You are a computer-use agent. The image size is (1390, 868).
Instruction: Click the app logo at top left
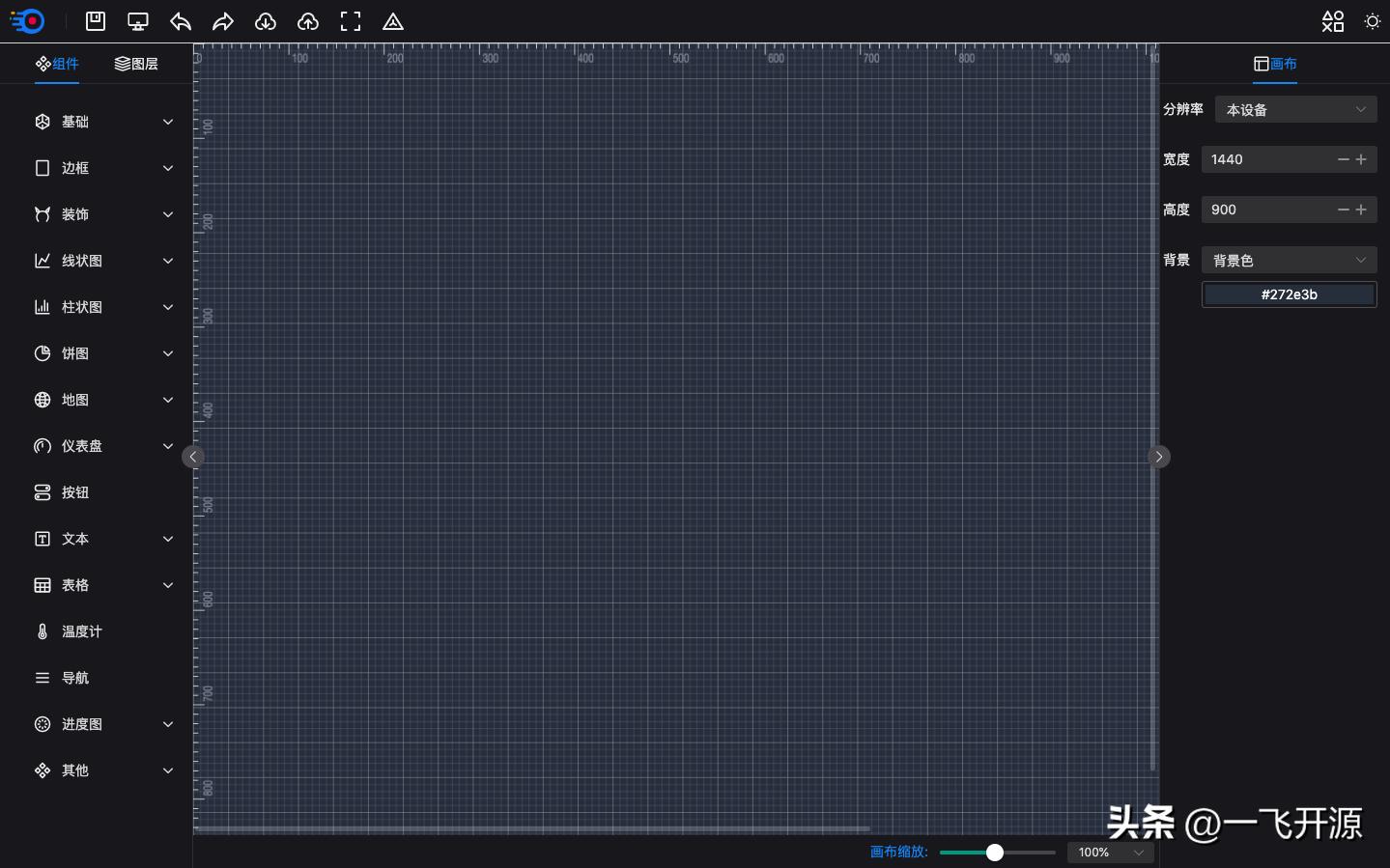[x=27, y=20]
